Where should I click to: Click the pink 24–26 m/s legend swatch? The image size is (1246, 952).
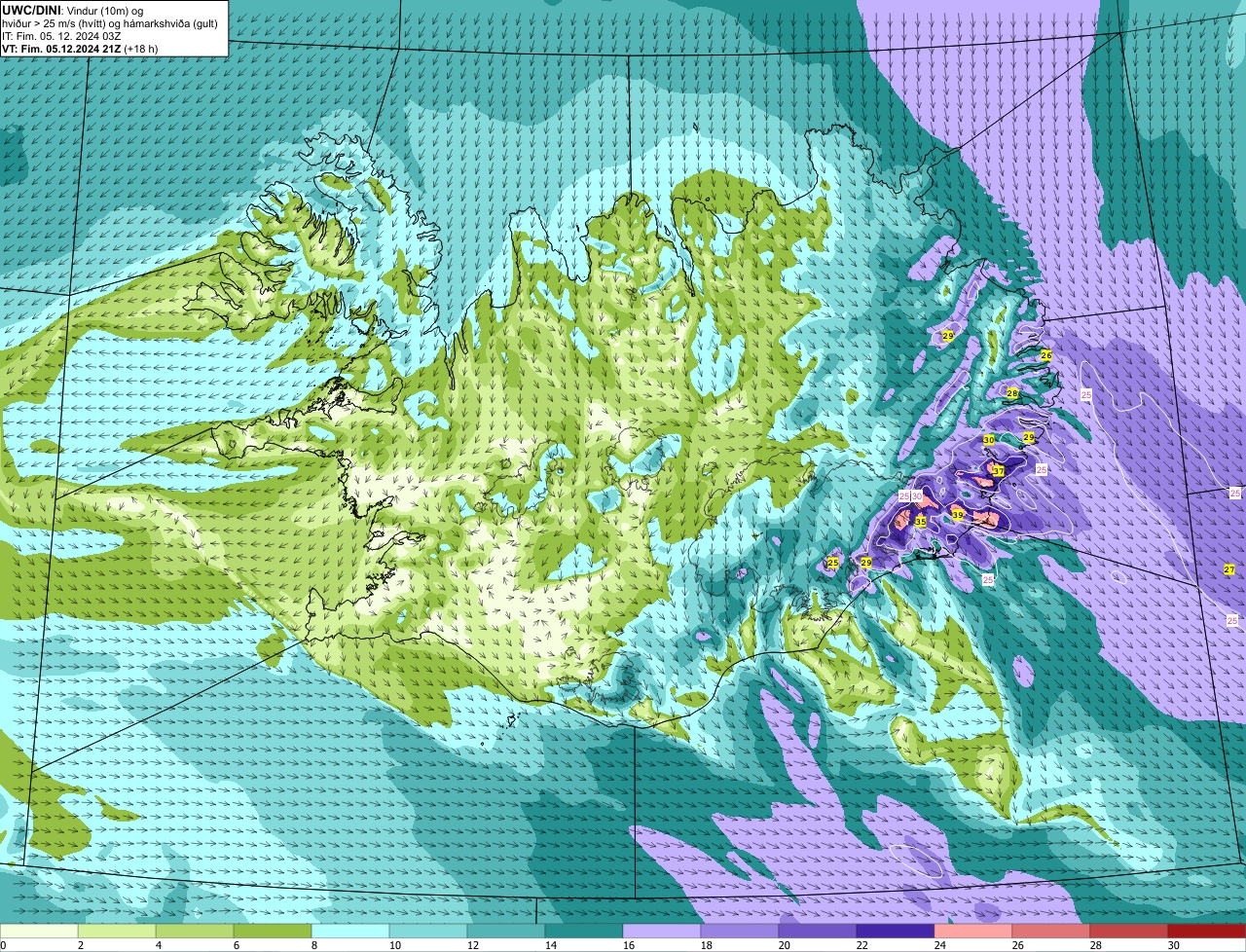[973, 932]
